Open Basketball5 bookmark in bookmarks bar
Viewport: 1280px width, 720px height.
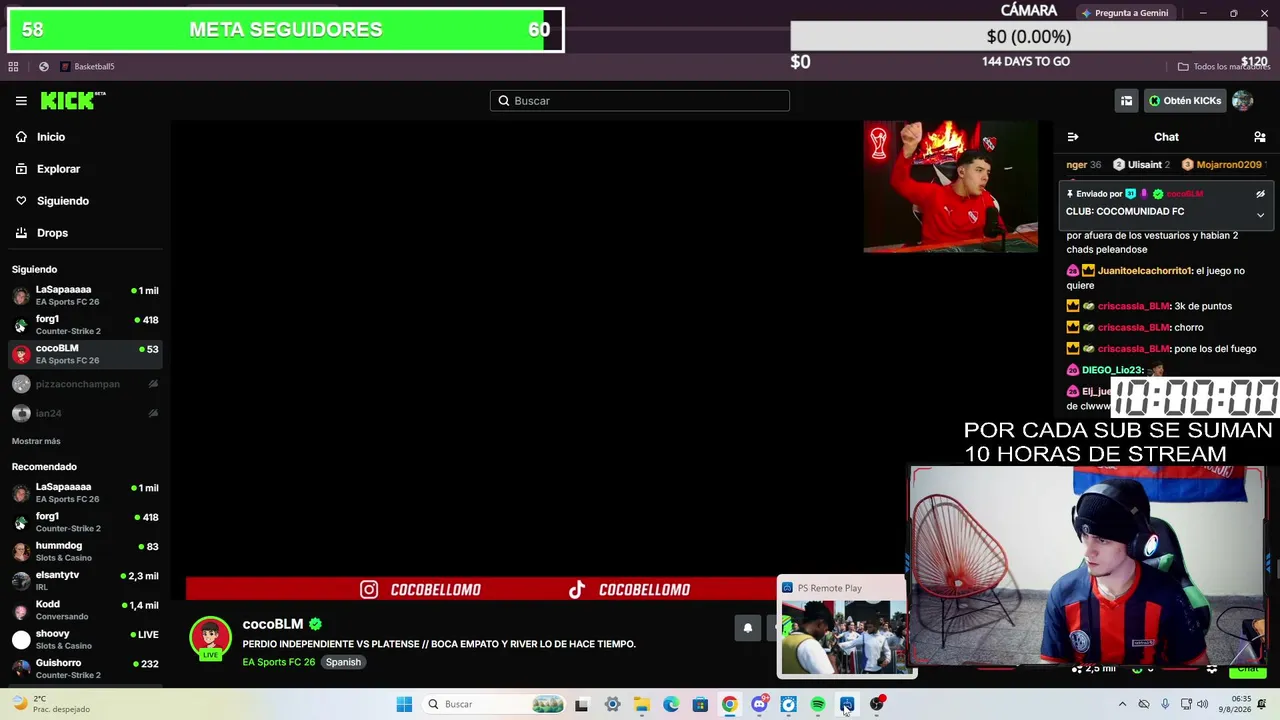click(x=87, y=67)
